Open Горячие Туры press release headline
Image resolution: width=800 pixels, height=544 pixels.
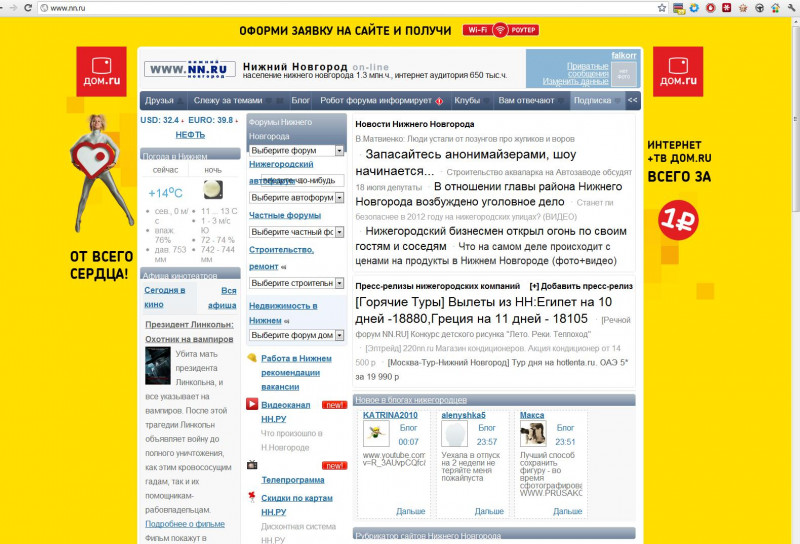pos(484,310)
